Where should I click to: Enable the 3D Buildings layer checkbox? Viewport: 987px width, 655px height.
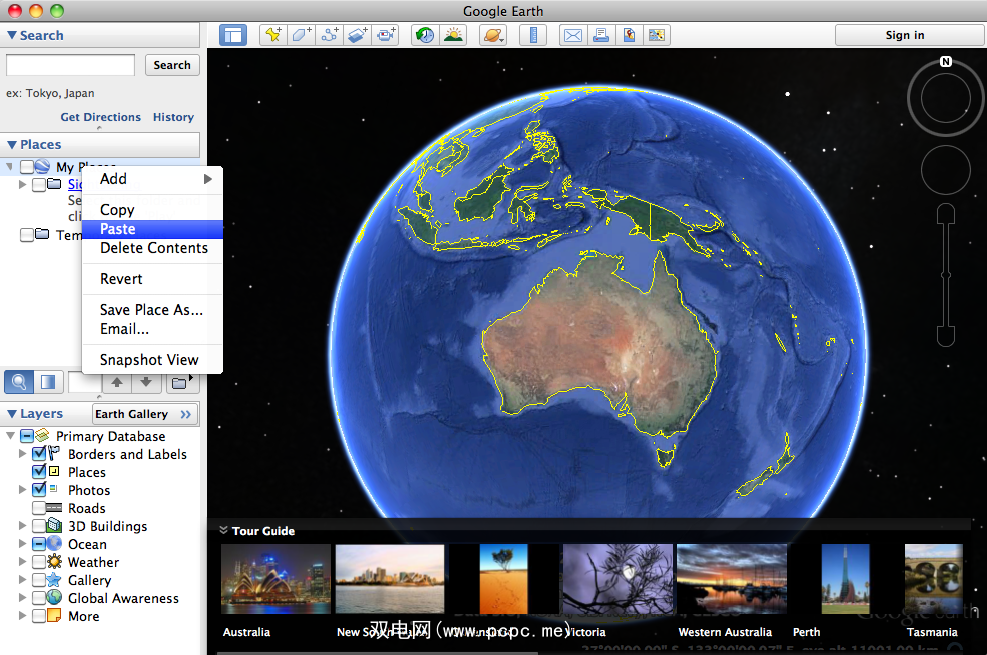(39, 526)
